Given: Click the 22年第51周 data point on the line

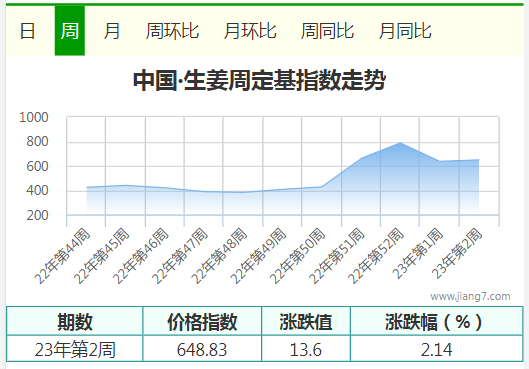Looking at the screenshot, I should pos(362,158).
